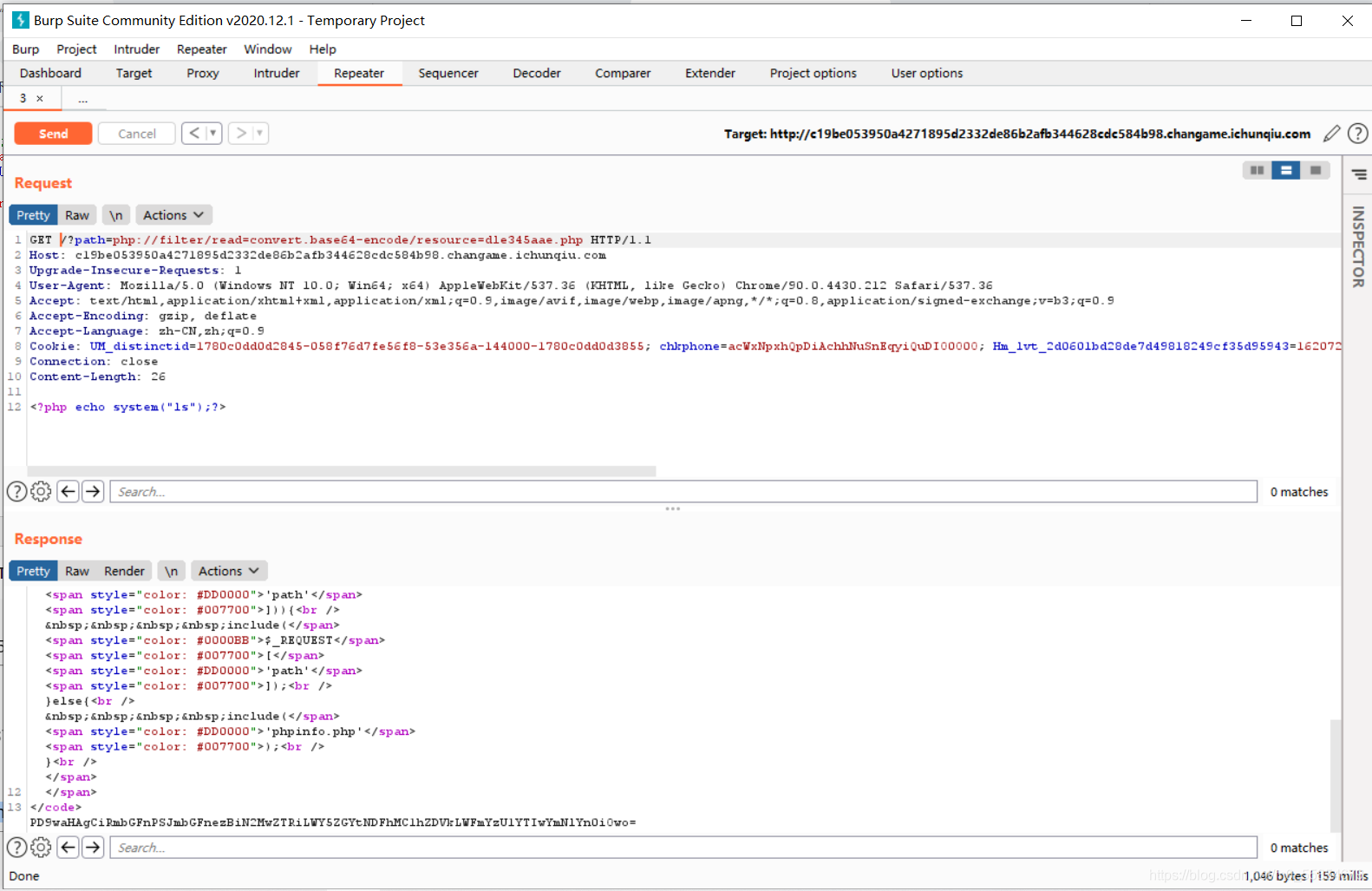This screenshot has width=1372, height=891.
Task: Toggle non-printing characters in Response
Action: tap(172, 571)
